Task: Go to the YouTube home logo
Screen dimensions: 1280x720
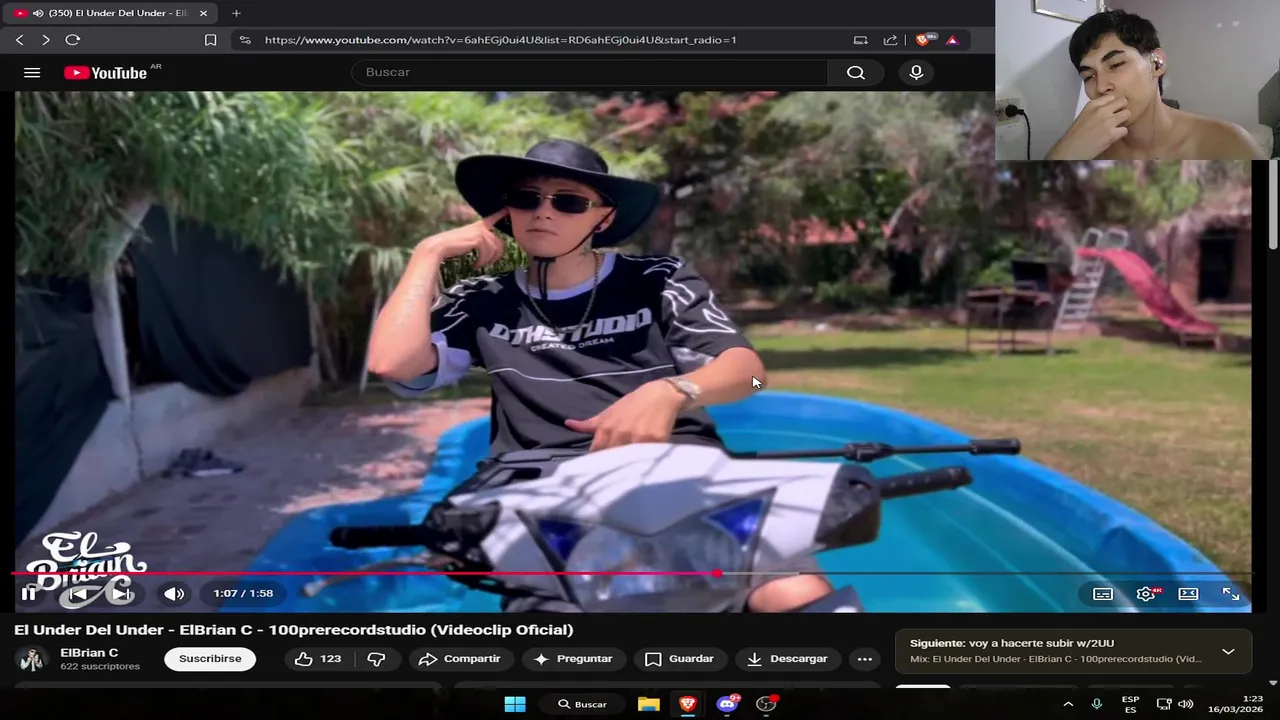Action: point(106,72)
